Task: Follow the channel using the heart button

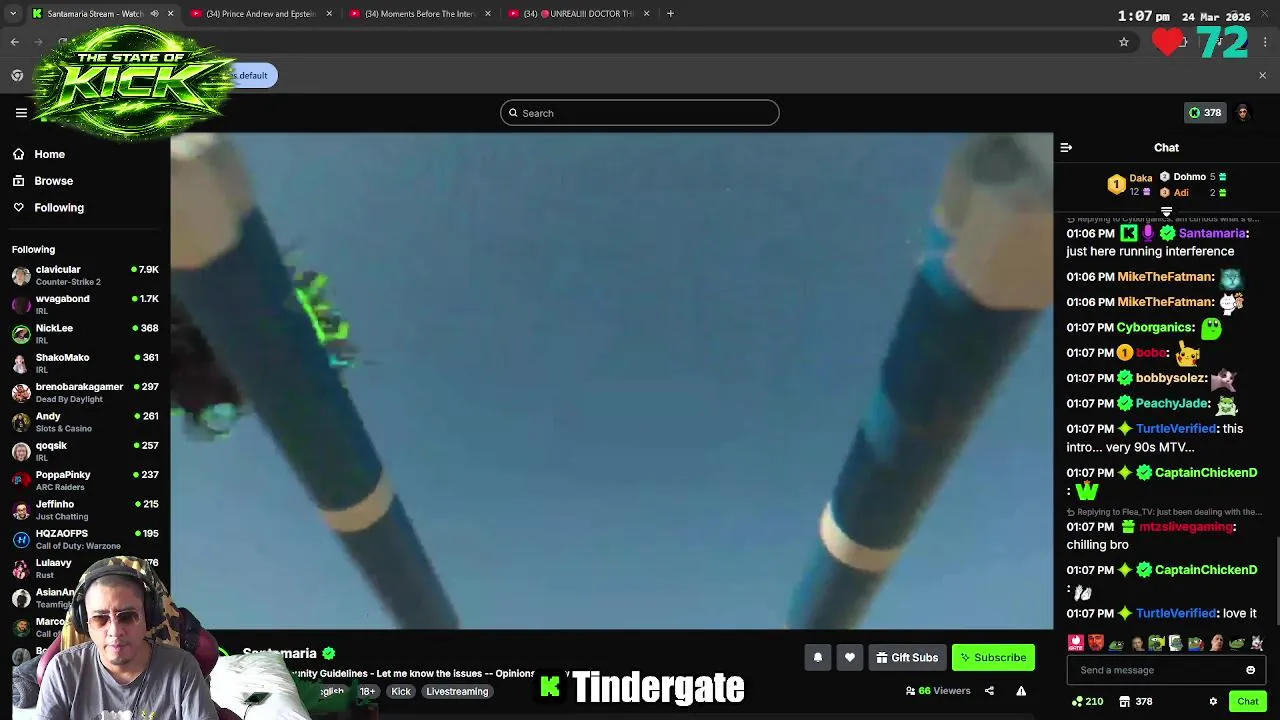Action: 850,657
